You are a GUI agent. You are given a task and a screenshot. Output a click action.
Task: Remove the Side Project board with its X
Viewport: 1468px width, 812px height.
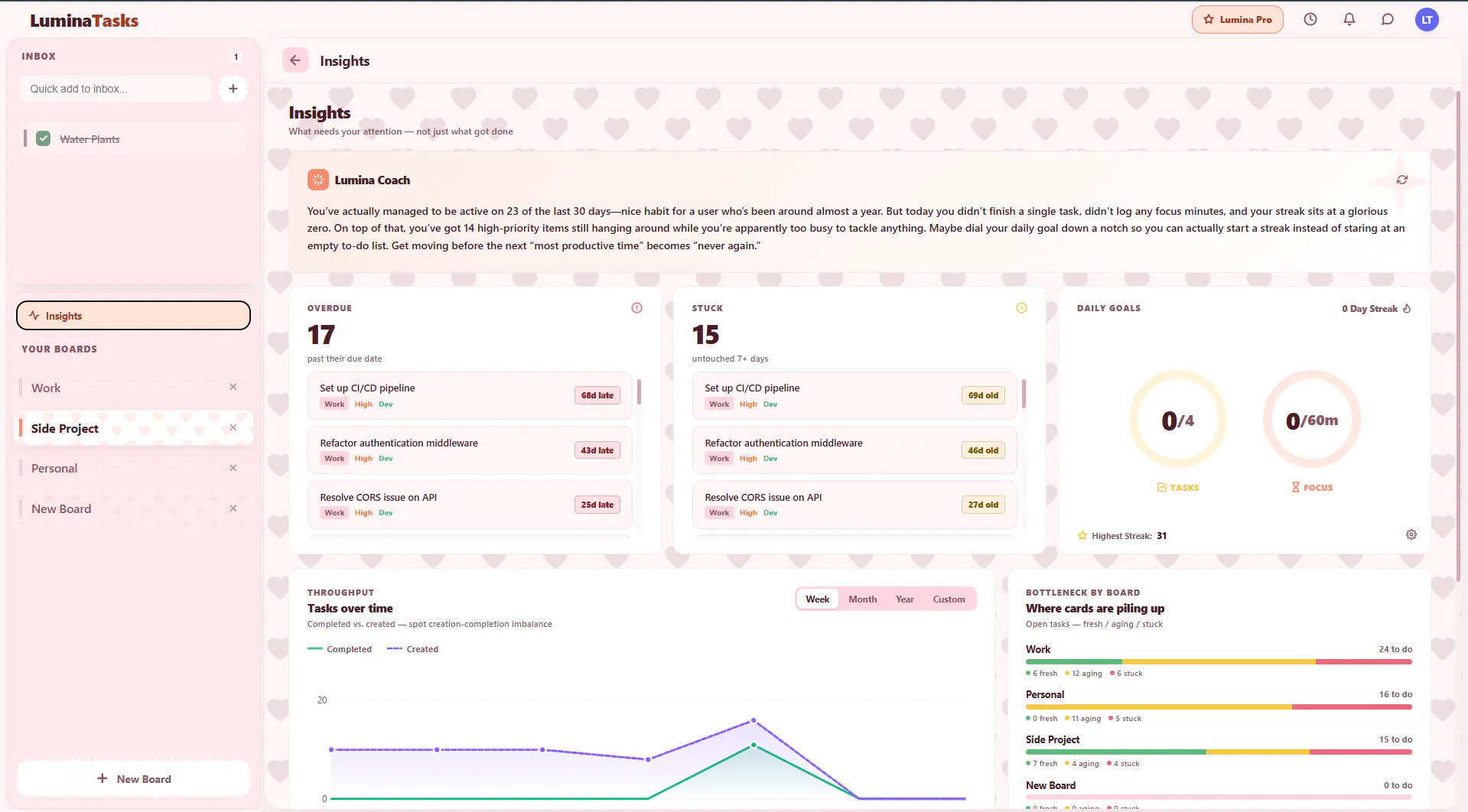tap(233, 427)
